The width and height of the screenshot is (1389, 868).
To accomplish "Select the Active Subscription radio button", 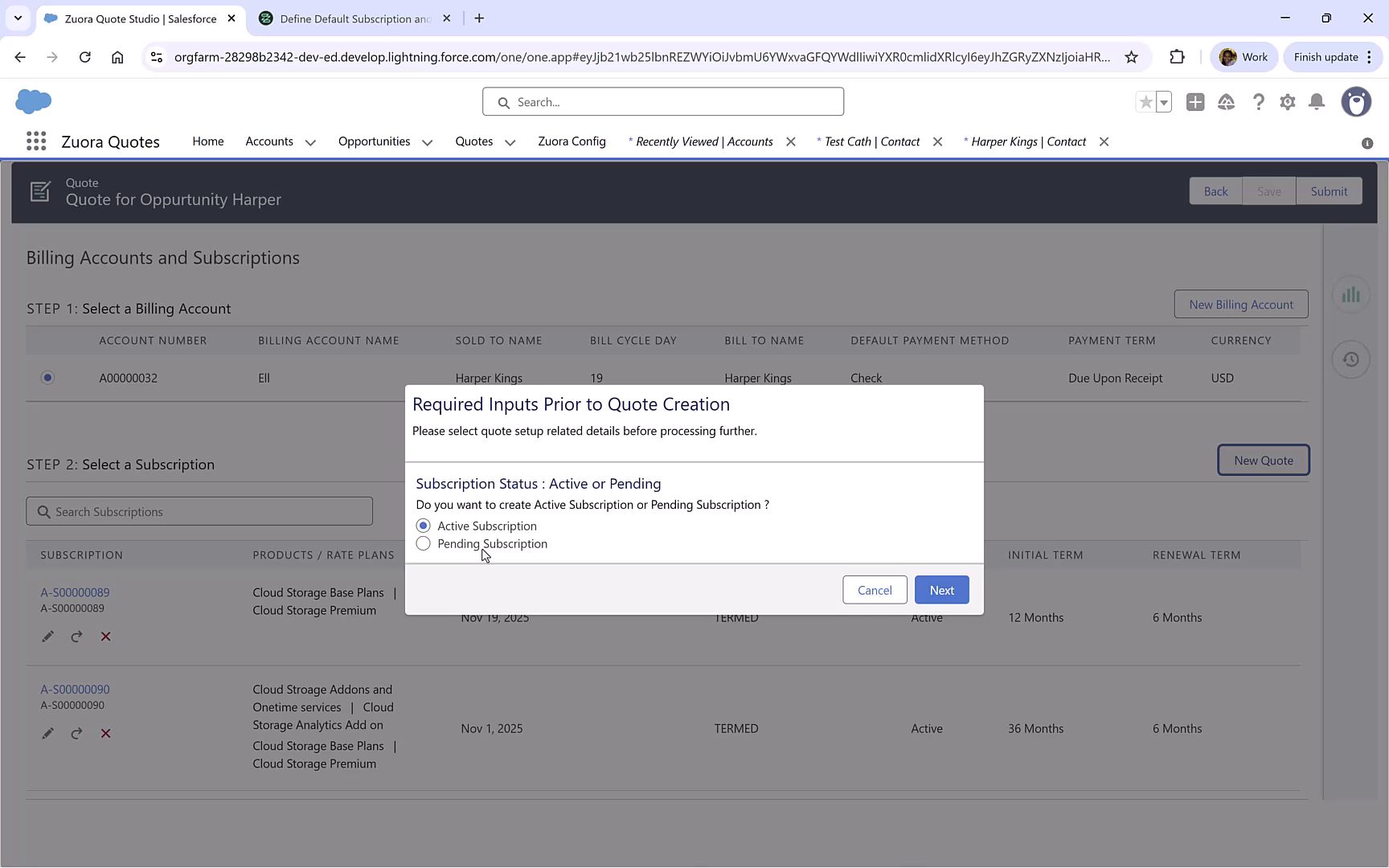I will (x=424, y=525).
